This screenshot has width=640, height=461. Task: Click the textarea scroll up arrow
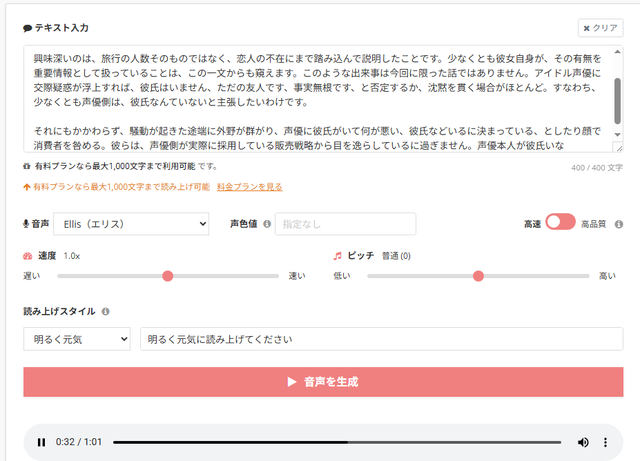(x=617, y=52)
